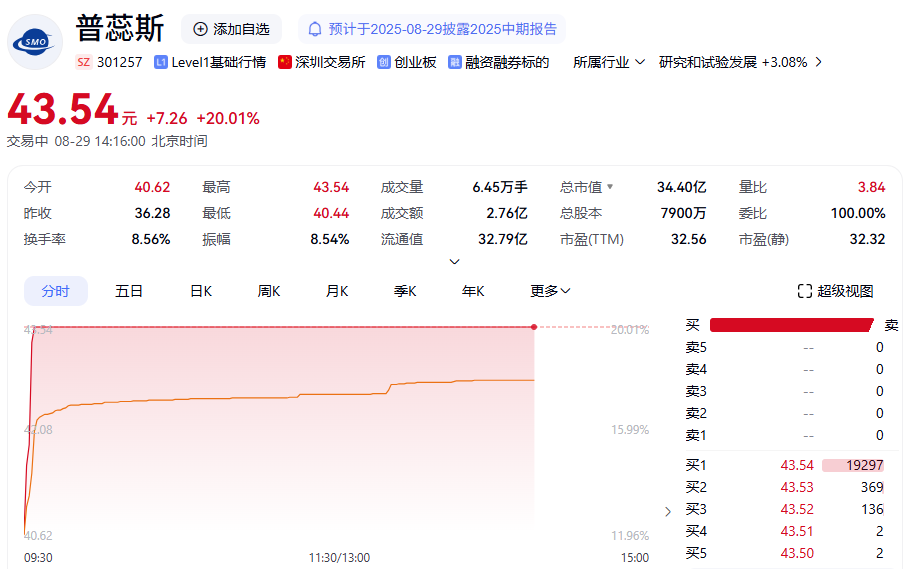This screenshot has width=909, height=569.
Task: Click the 流通值 value 32.79亿
Action: [503, 239]
